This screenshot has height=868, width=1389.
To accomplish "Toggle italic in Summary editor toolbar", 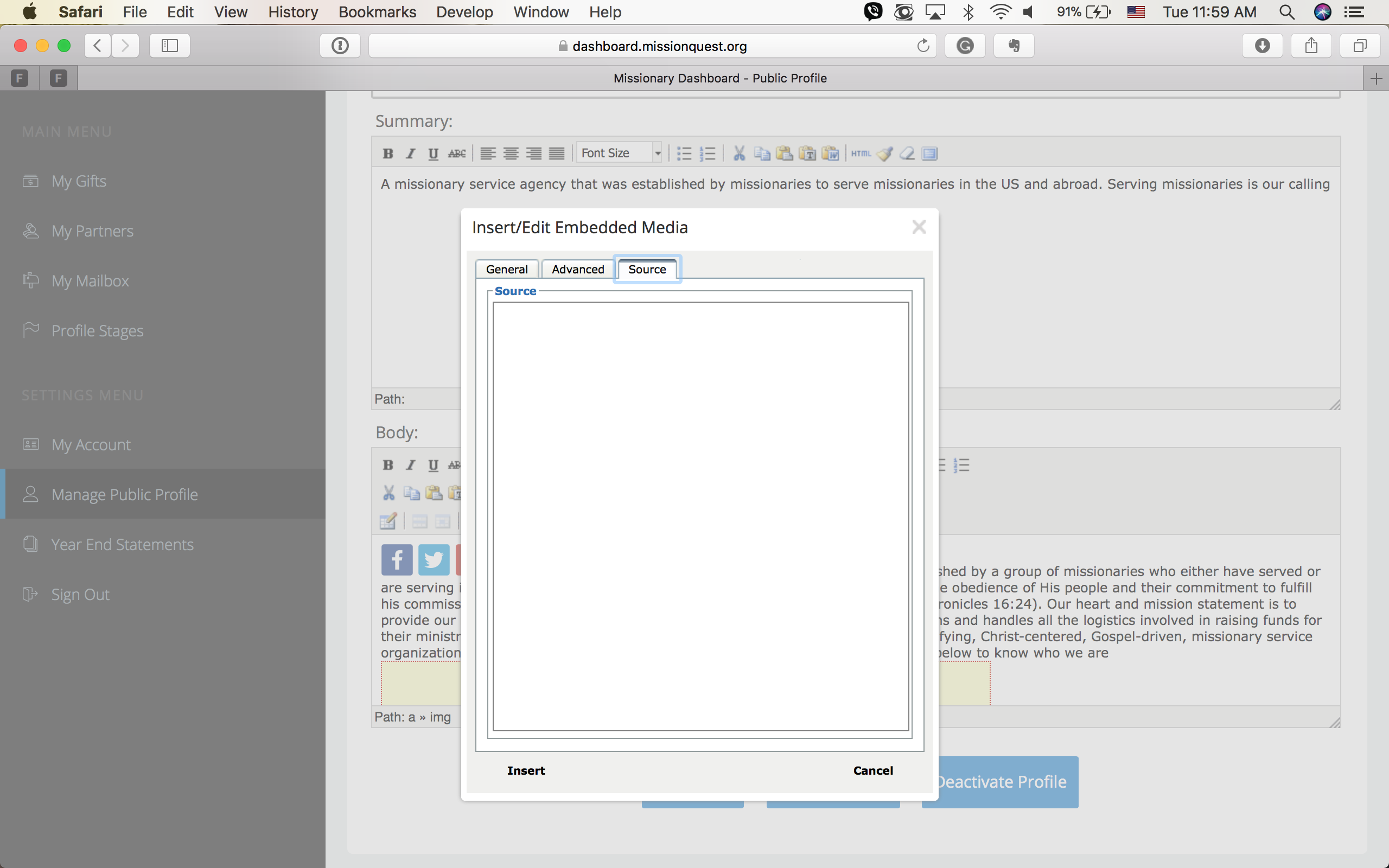I will click(410, 154).
